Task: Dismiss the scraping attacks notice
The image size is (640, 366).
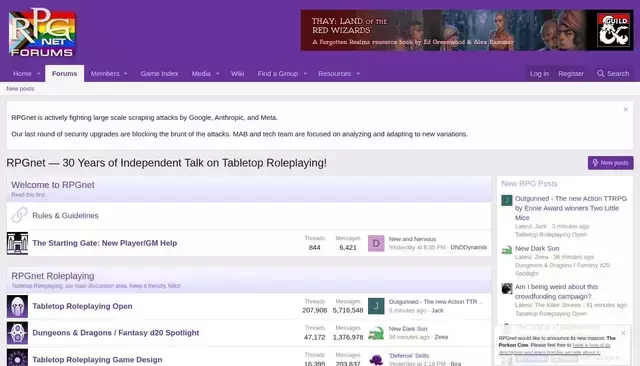Action: point(625,109)
